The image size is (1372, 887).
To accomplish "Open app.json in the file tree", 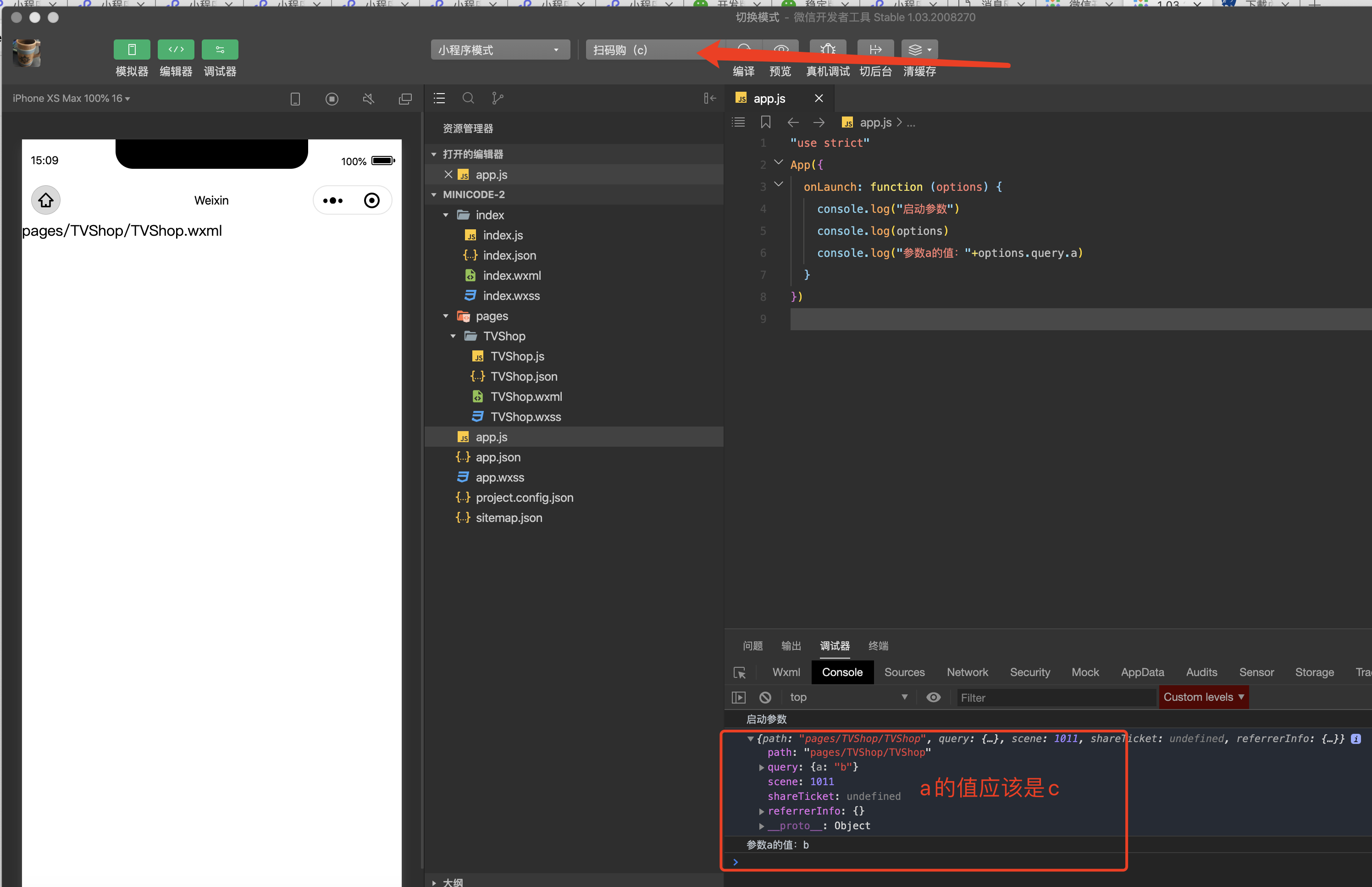I will tap(498, 457).
